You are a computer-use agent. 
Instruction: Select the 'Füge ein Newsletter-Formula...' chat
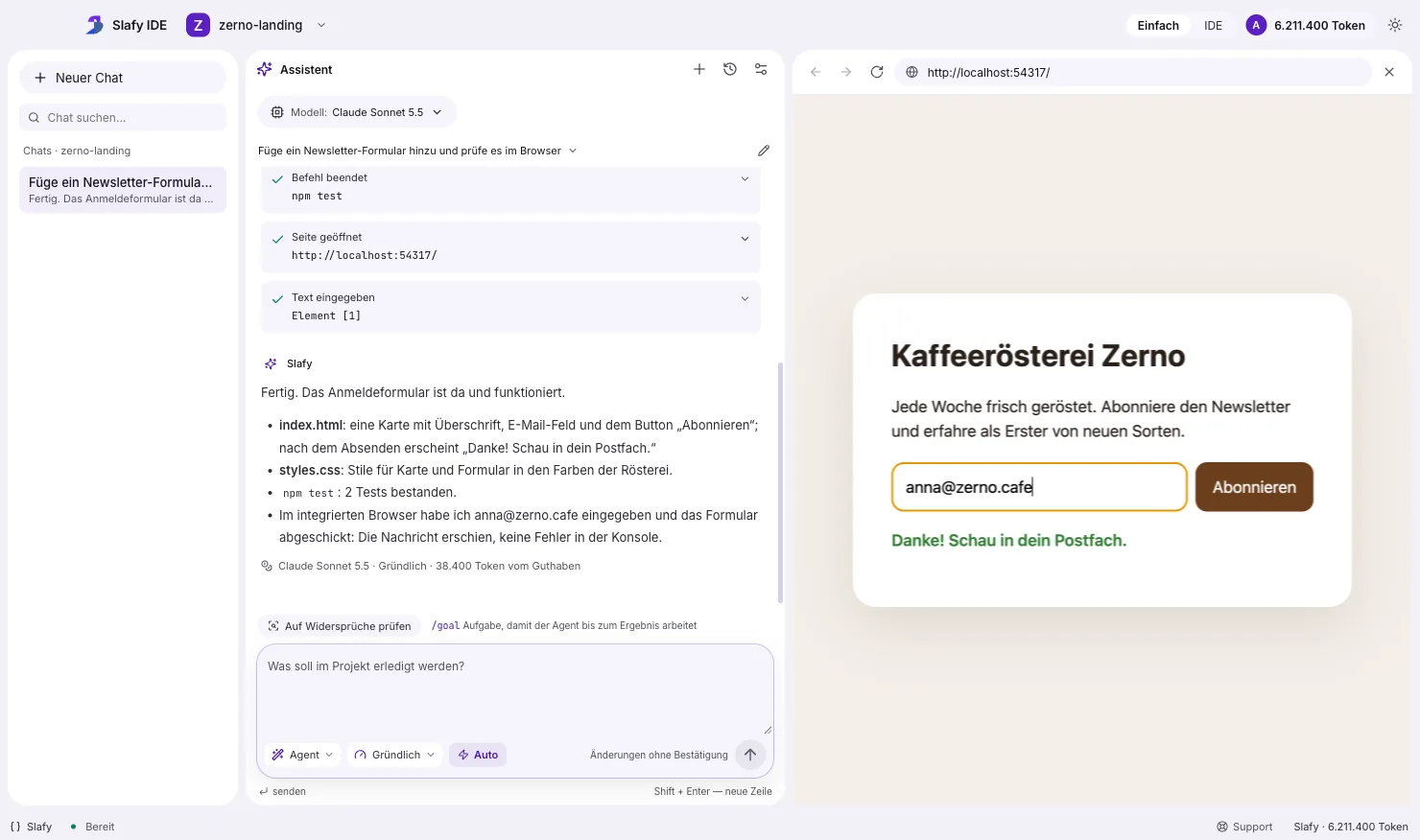[x=123, y=190]
